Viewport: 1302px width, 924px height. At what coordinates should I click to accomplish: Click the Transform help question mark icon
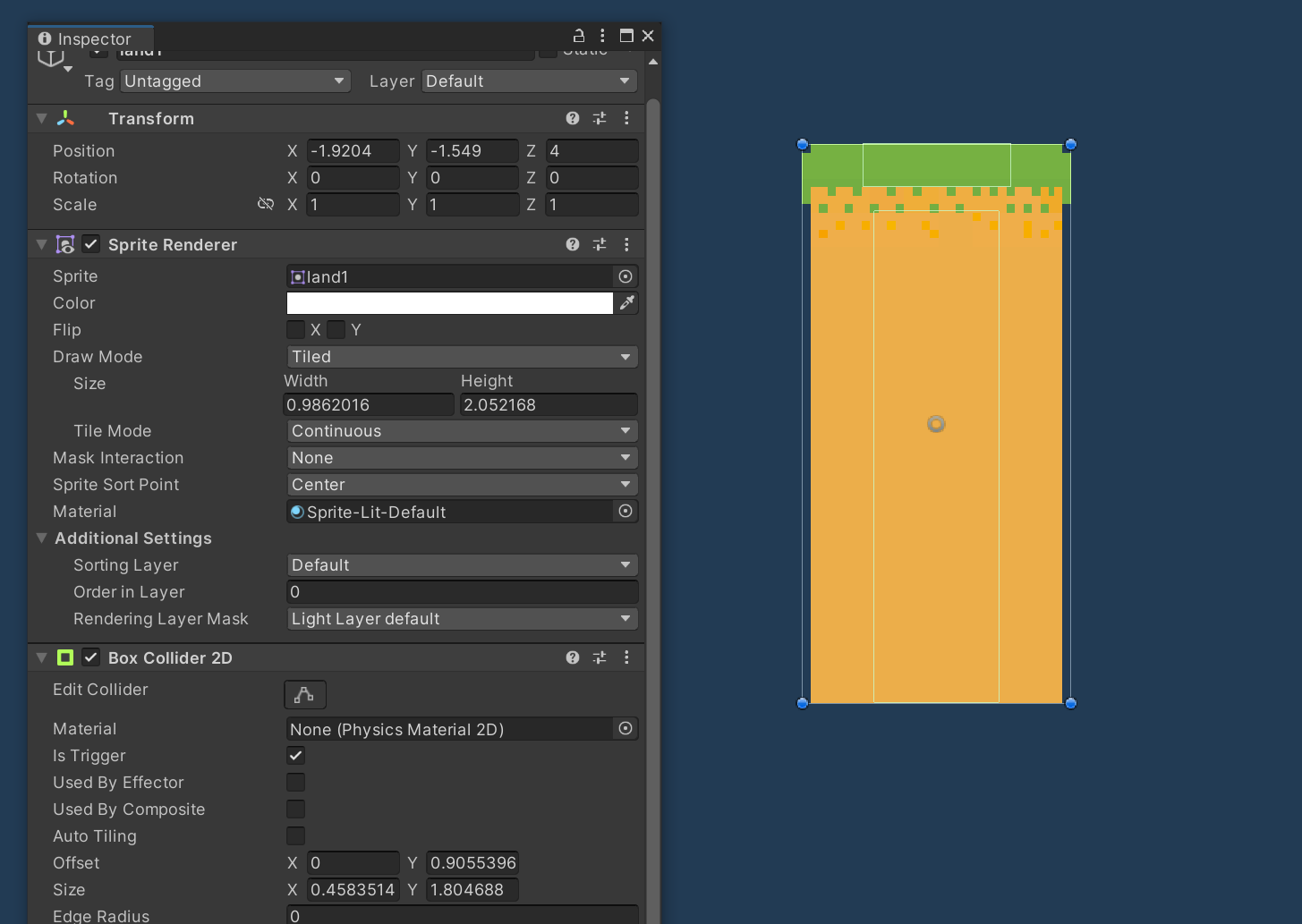tap(572, 117)
